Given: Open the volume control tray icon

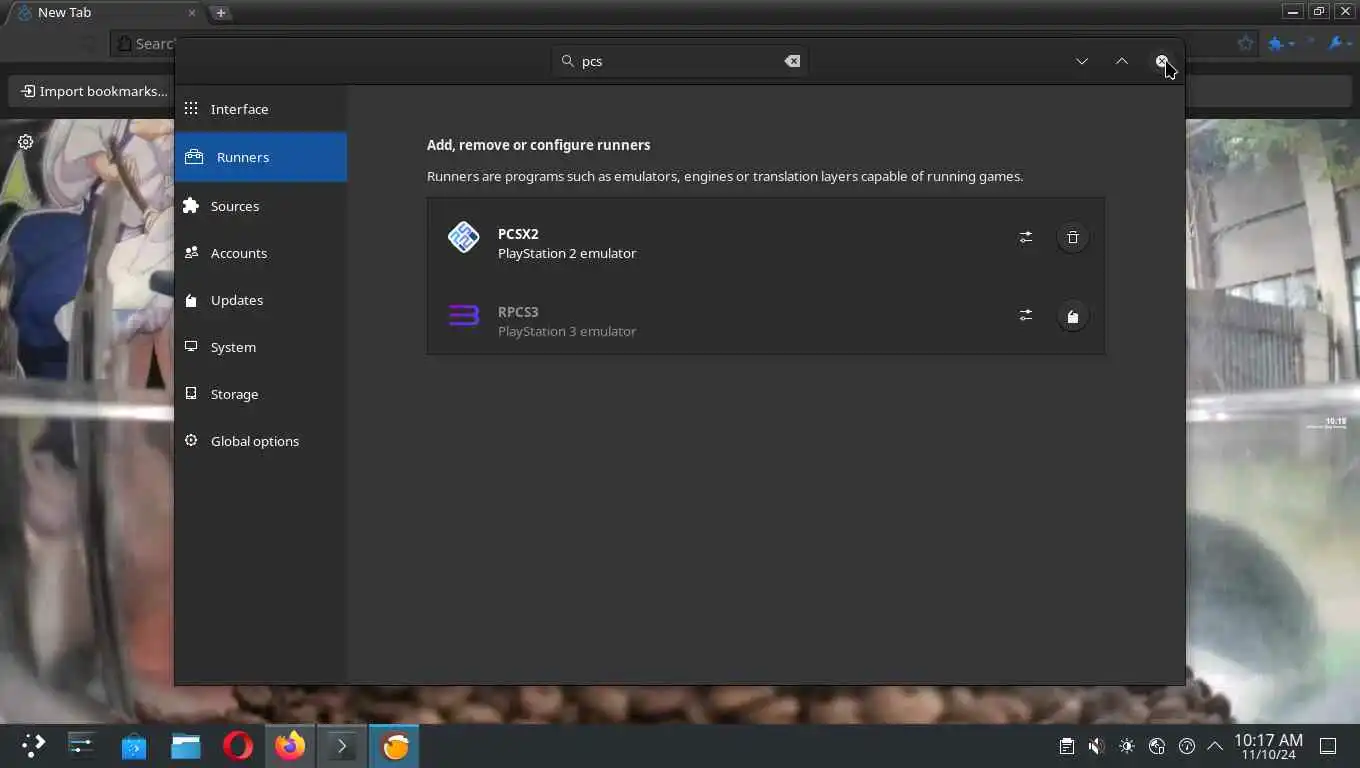Looking at the screenshot, I should coord(1097,746).
